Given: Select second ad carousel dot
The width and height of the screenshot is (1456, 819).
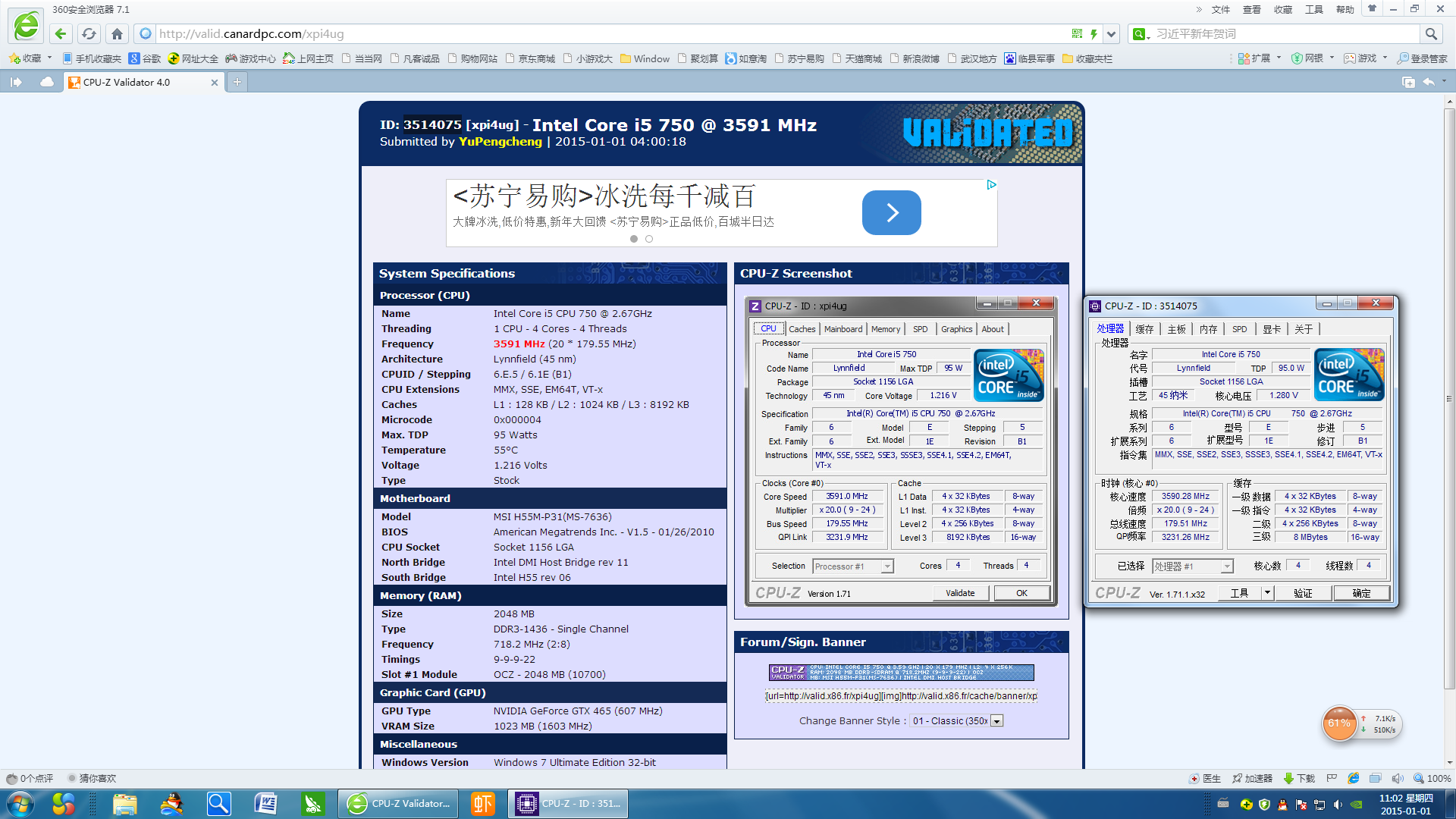Looking at the screenshot, I should (x=649, y=239).
